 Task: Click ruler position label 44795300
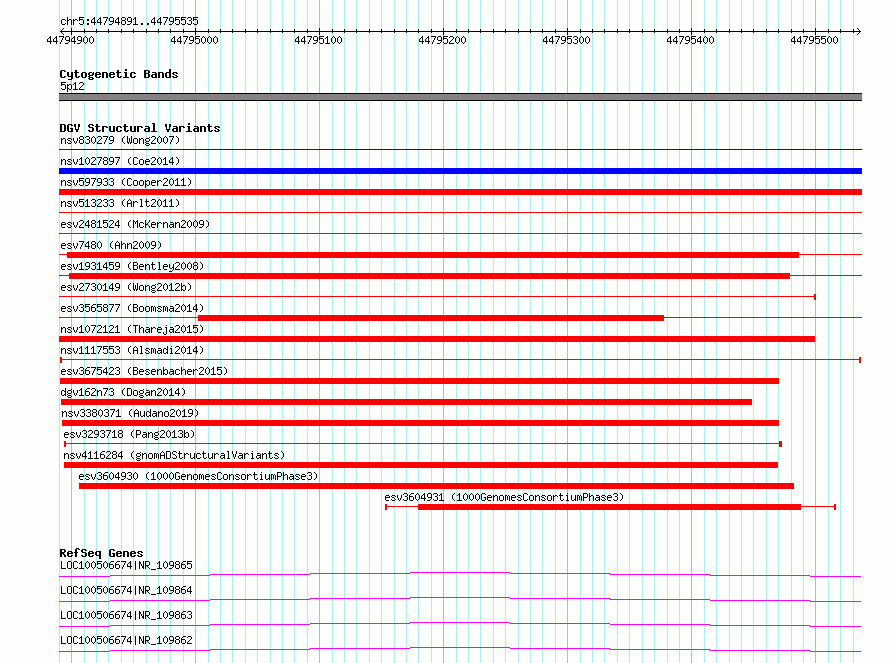(566, 40)
